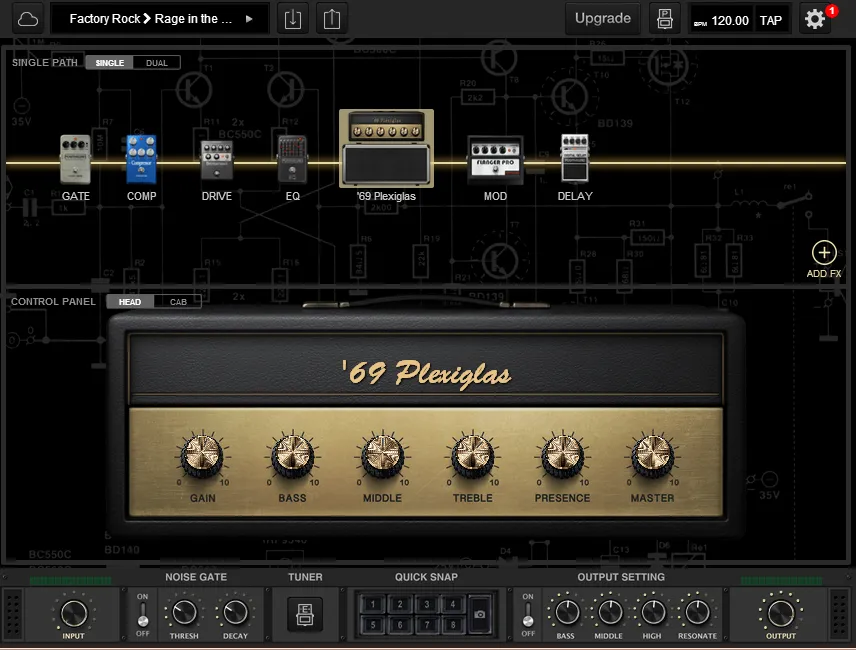The height and width of the screenshot is (650, 856).
Task: Click the Quick Snap camera icon
Action: pyautogui.click(x=479, y=614)
